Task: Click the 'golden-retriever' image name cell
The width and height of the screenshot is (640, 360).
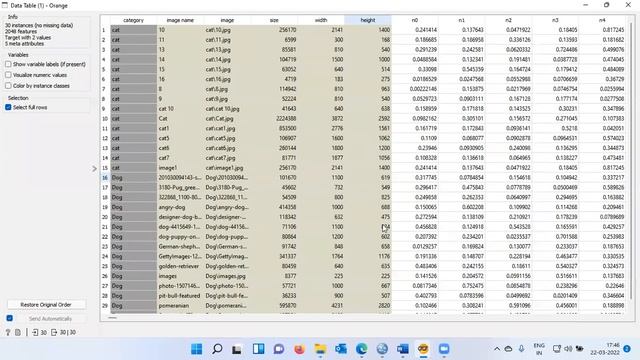Action: (x=180, y=267)
